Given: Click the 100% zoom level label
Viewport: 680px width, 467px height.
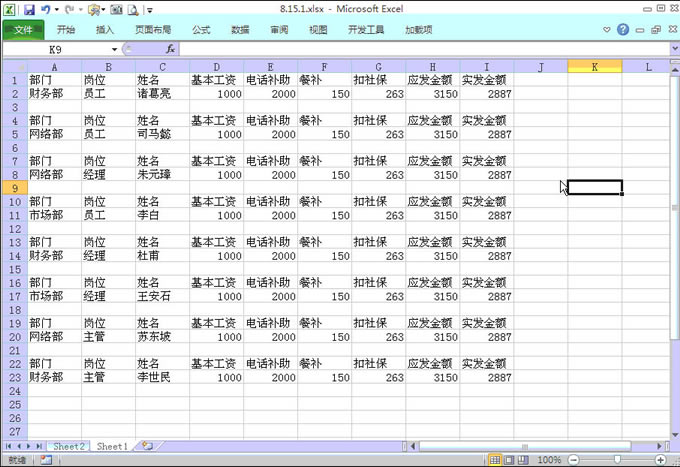Looking at the screenshot, I should [x=549, y=460].
